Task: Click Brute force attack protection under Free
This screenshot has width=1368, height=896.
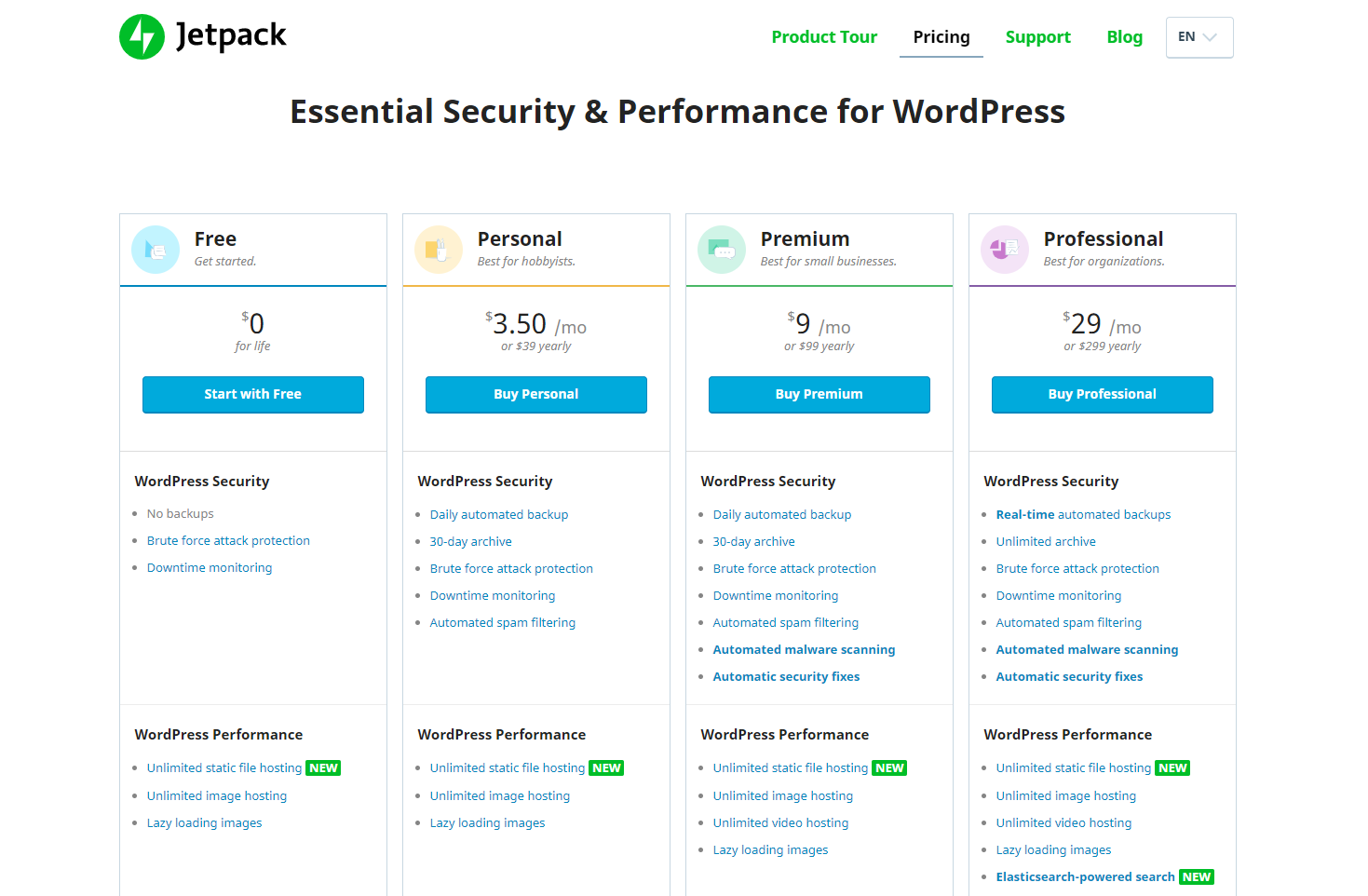Action: (228, 540)
